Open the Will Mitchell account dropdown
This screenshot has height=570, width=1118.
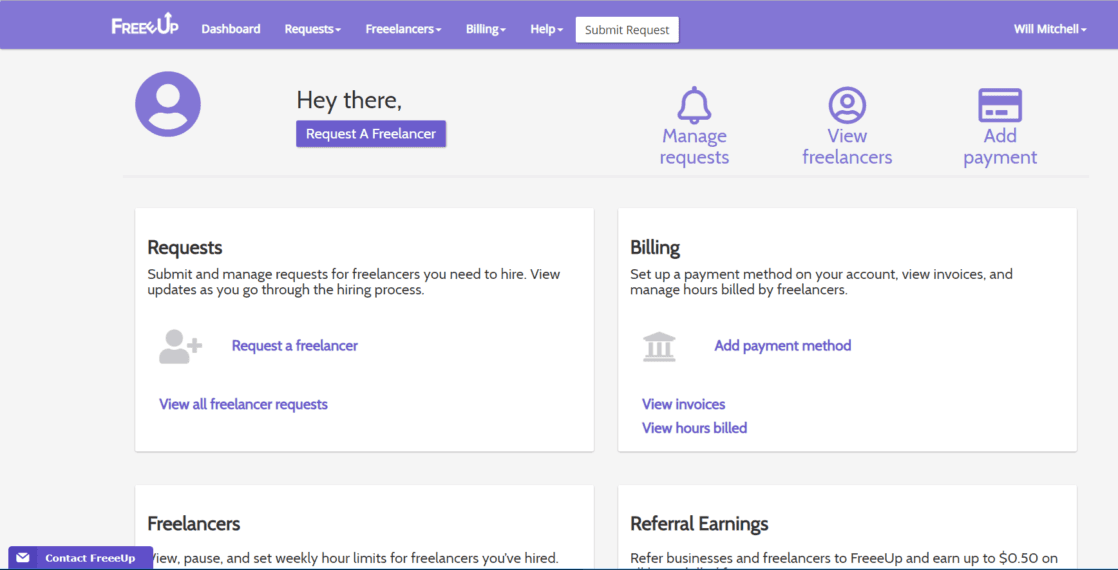pos(1050,29)
